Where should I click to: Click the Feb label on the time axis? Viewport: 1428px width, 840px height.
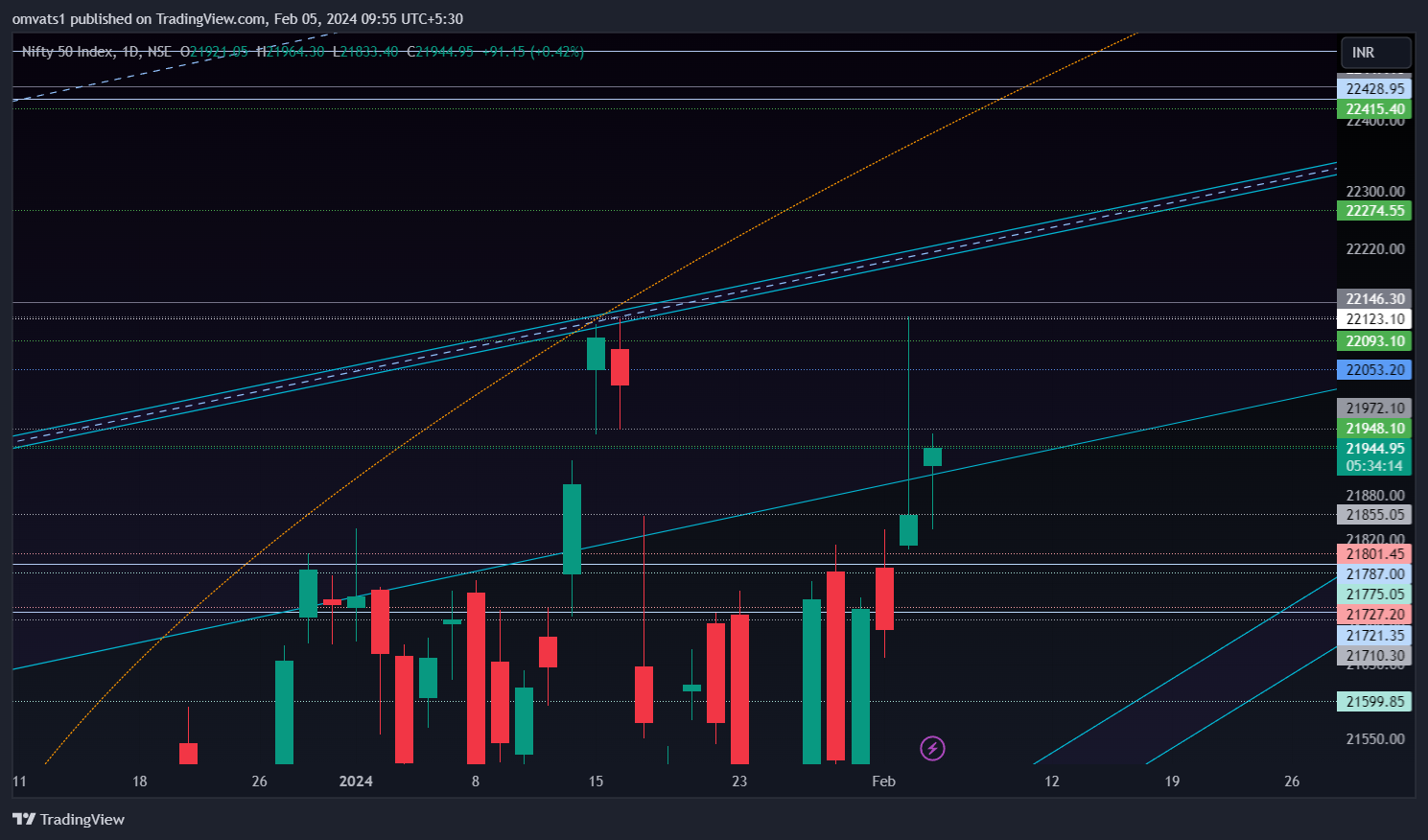tap(883, 782)
